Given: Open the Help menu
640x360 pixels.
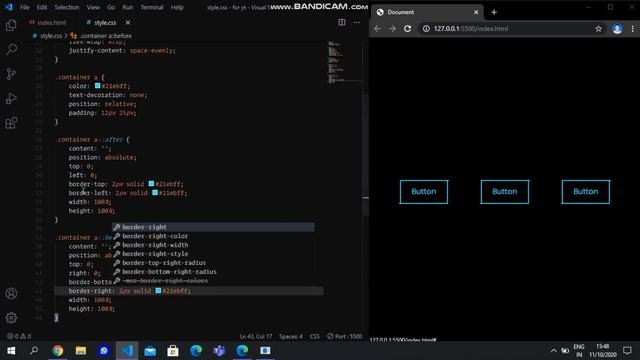Looking at the screenshot, I should tap(177, 7).
